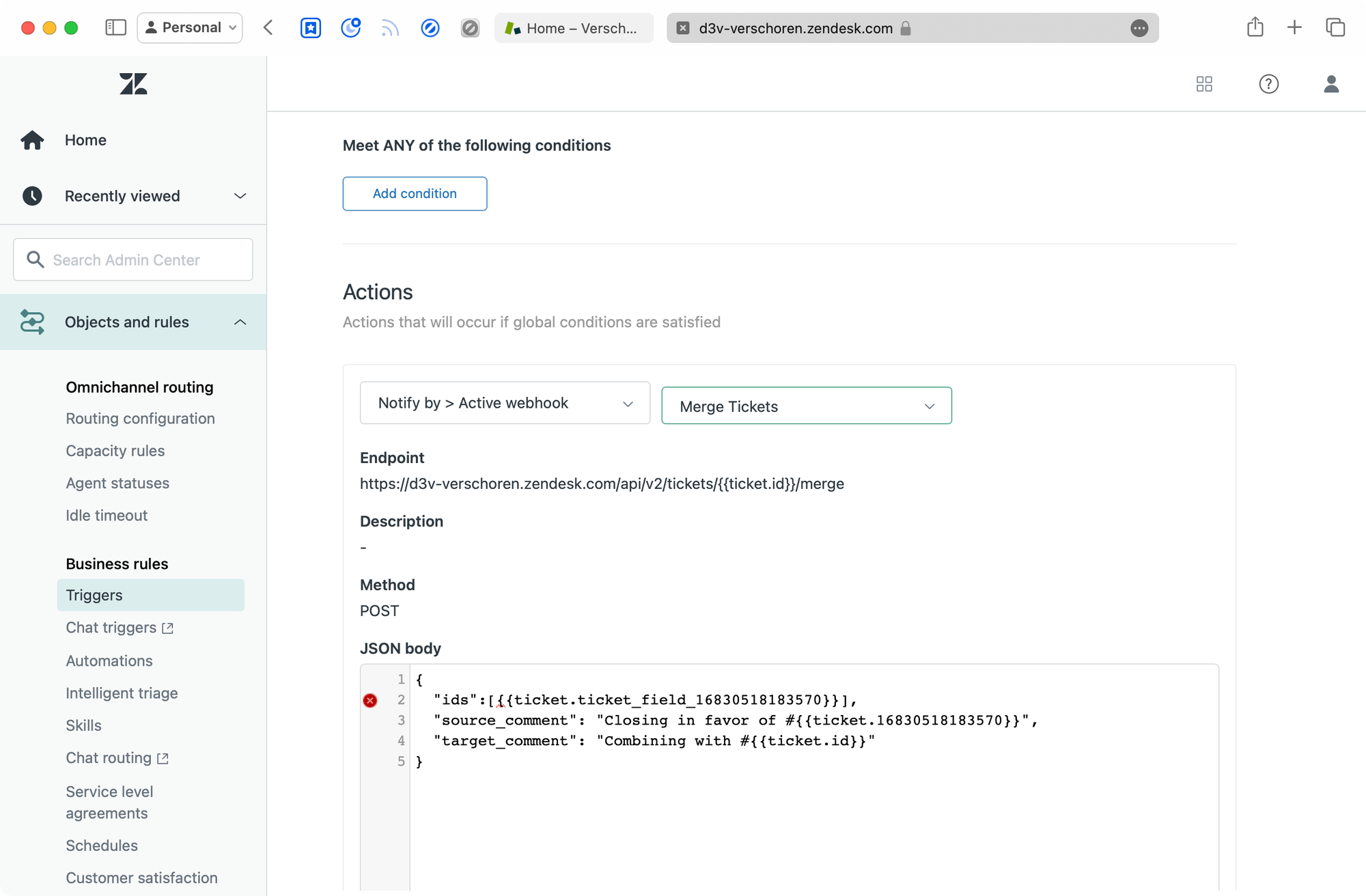1366x896 pixels.
Task: Click the Add condition button
Action: click(415, 194)
